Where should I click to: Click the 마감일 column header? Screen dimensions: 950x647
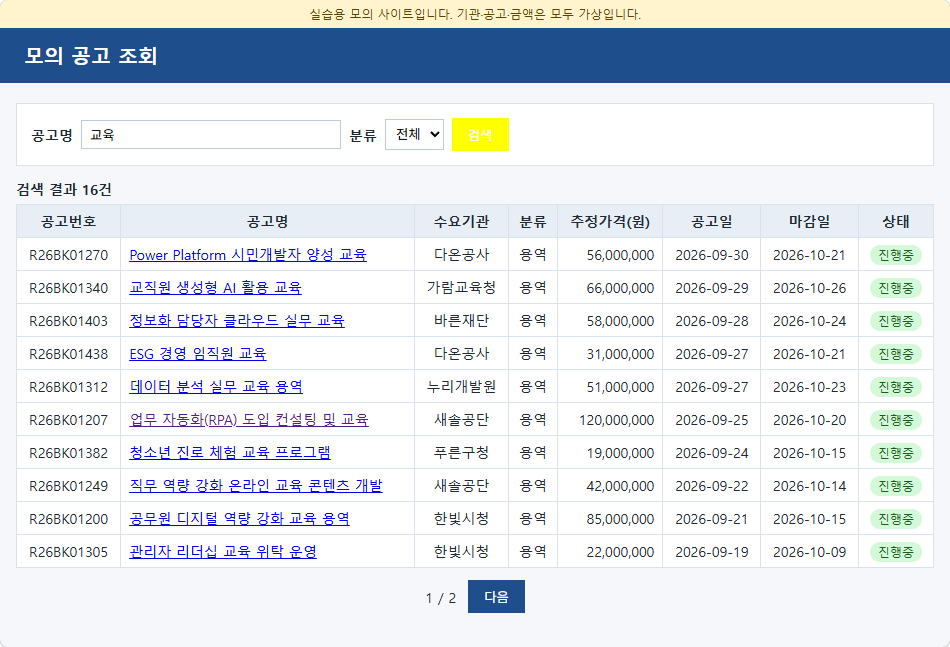[x=809, y=222]
